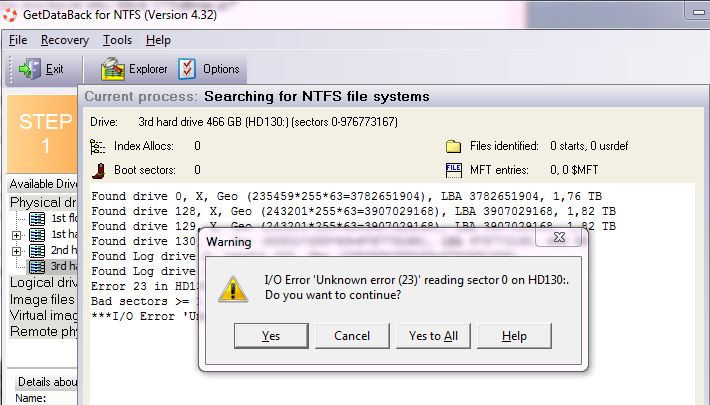710x405 pixels.
Task: Select the 2nd hard drive icon
Action: point(37,251)
